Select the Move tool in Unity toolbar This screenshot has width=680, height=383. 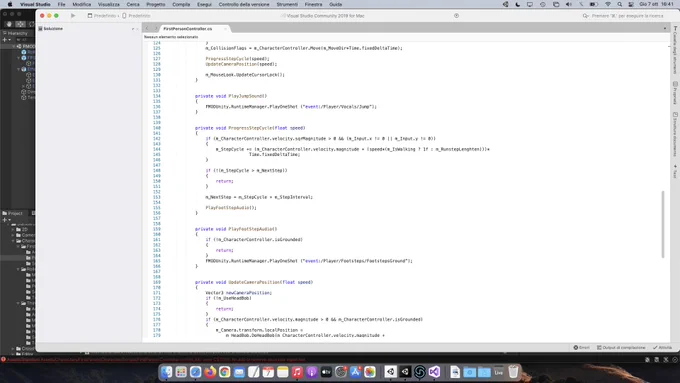[x=20, y=24]
